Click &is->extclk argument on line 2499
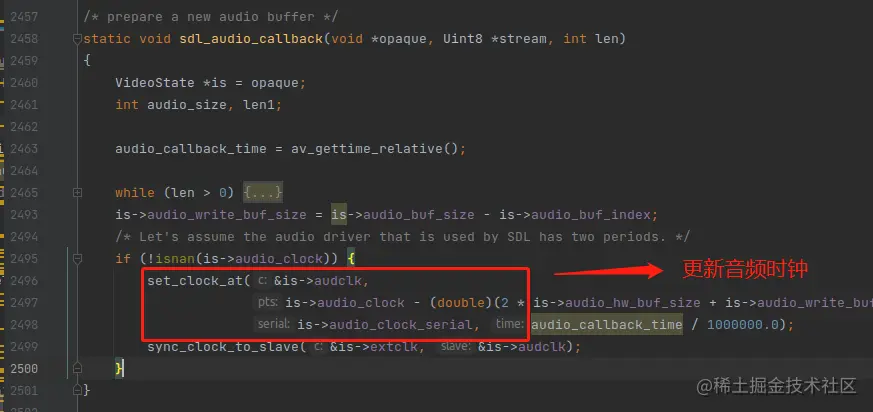873x412 pixels. 373,347
